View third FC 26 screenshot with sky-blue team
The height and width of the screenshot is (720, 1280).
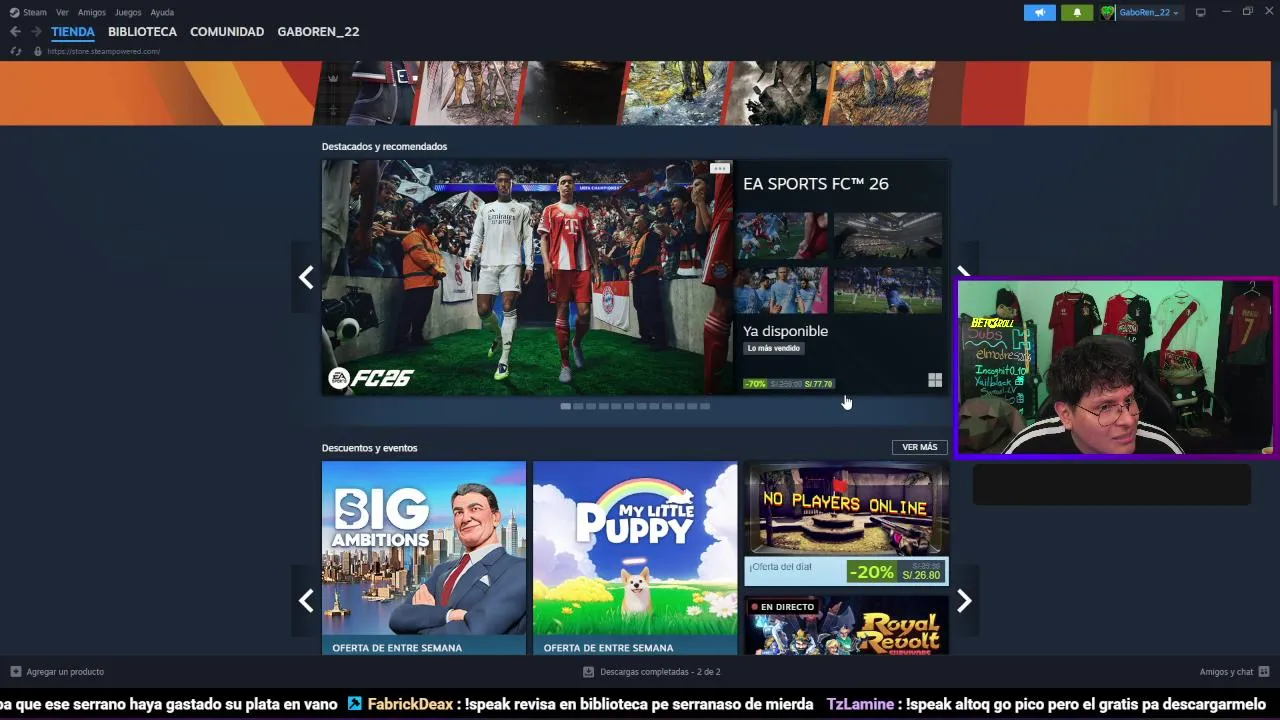[x=782, y=290]
